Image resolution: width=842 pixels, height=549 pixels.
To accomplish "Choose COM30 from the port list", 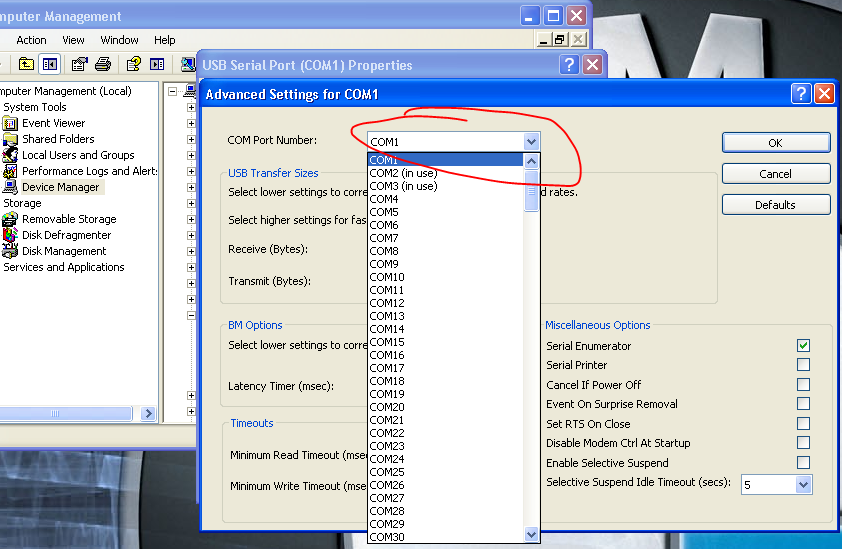I will click(445, 537).
